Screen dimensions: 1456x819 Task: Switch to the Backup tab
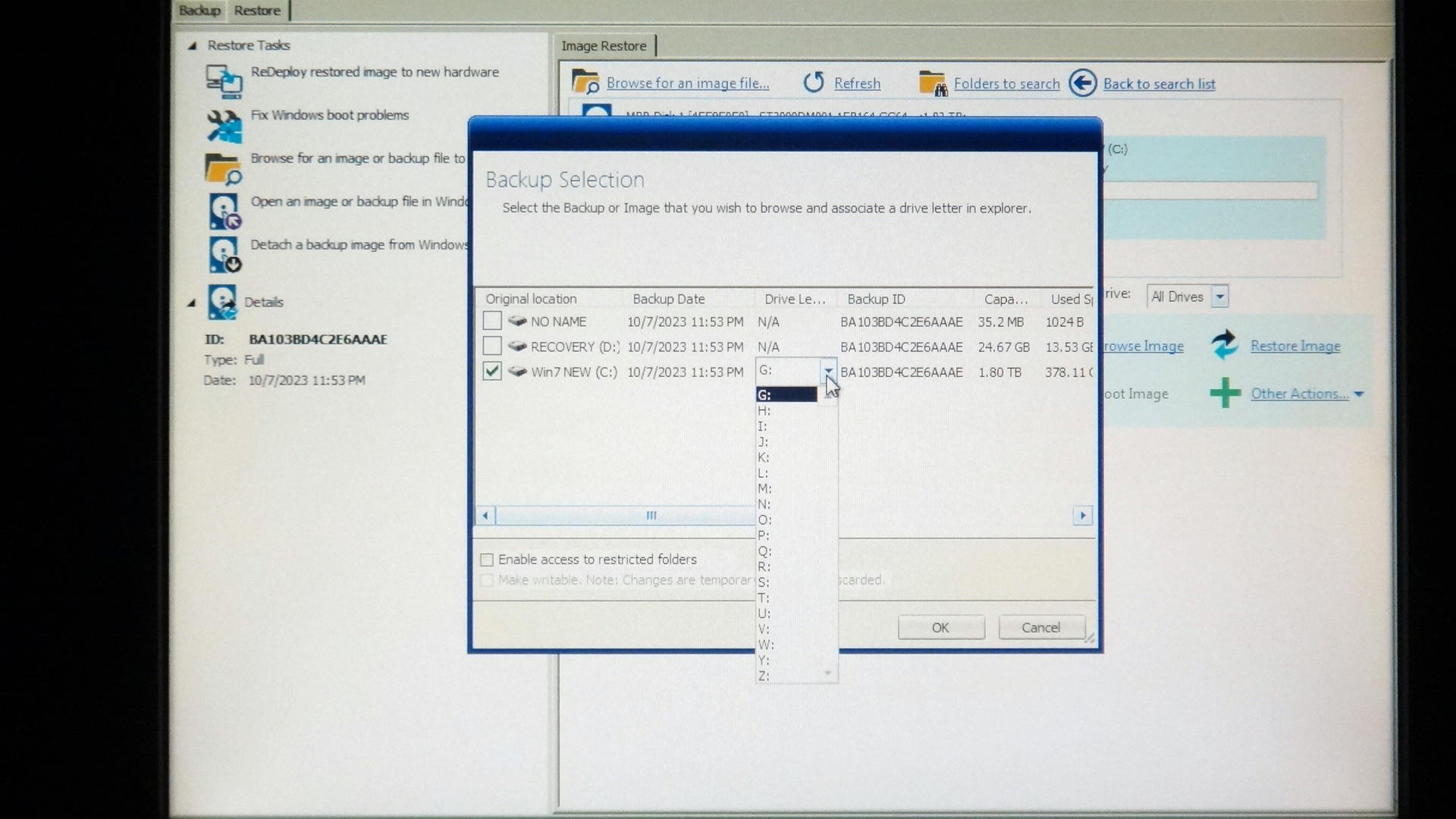pyautogui.click(x=200, y=11)
